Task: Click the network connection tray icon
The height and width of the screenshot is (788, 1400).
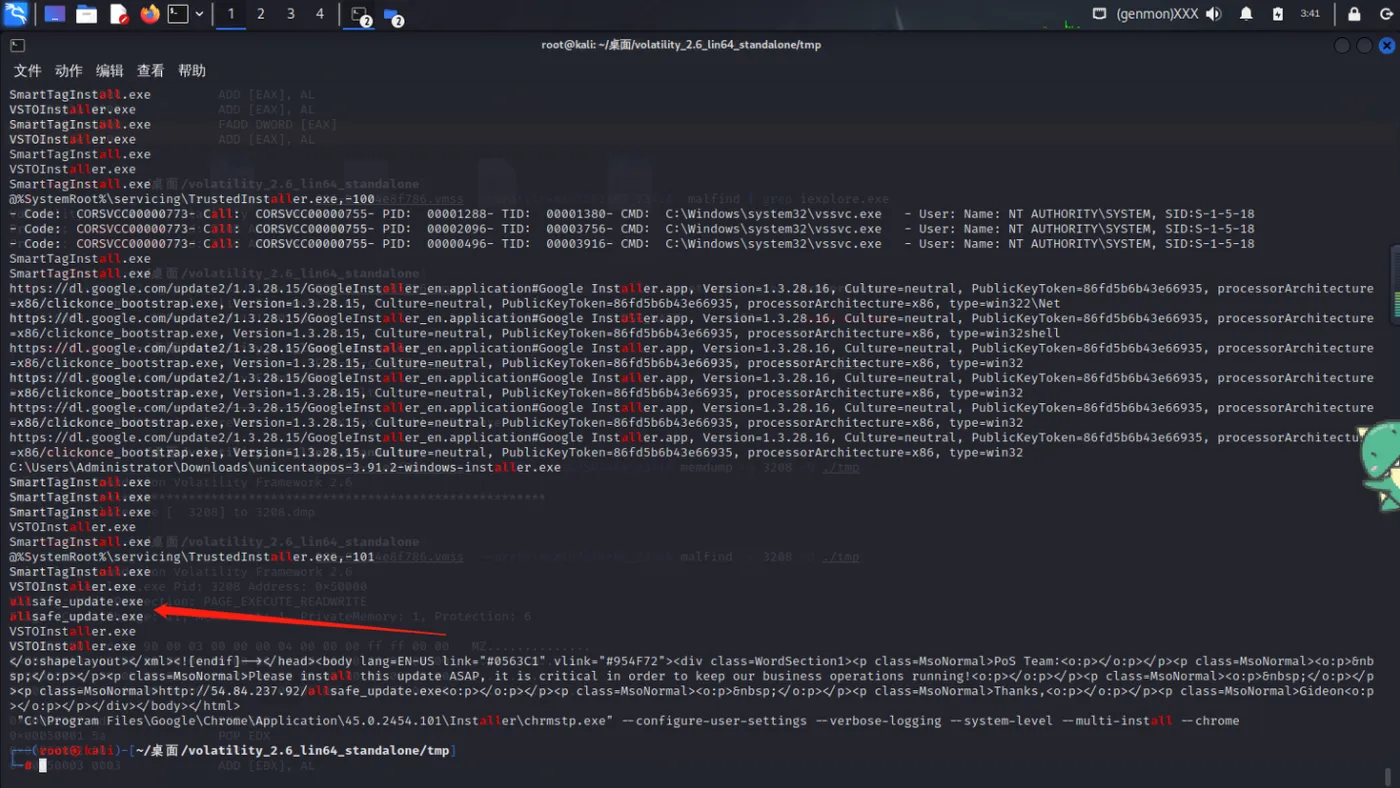Action: tap(1099, 14)
